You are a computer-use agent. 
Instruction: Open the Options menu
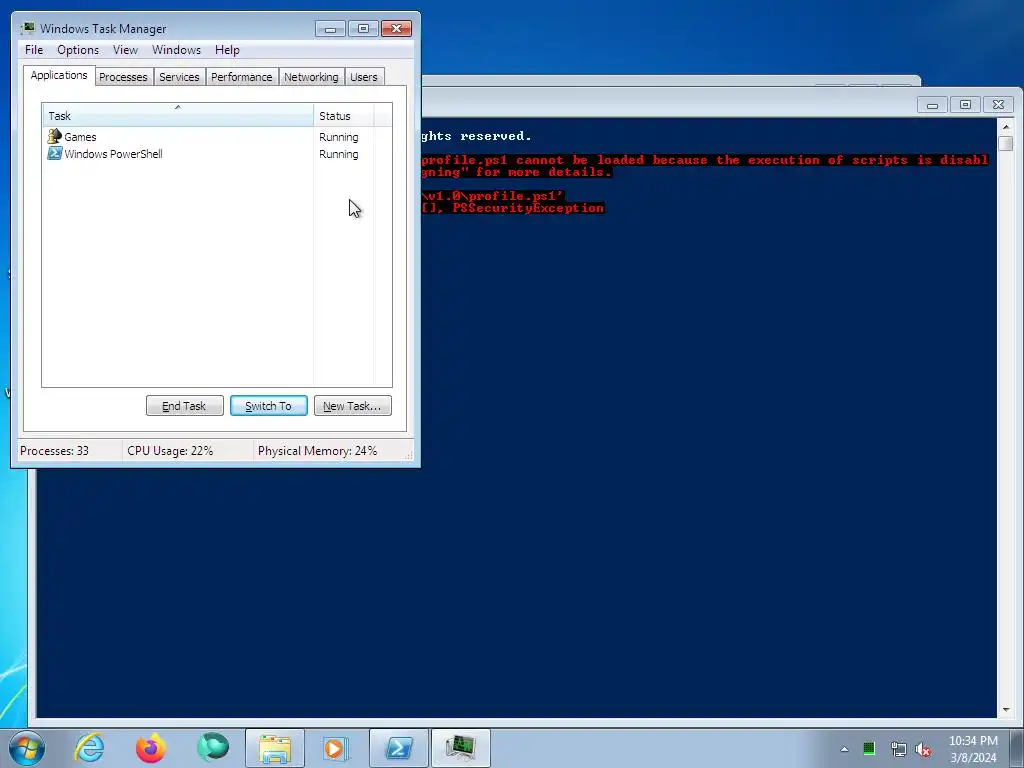(78, 50)
